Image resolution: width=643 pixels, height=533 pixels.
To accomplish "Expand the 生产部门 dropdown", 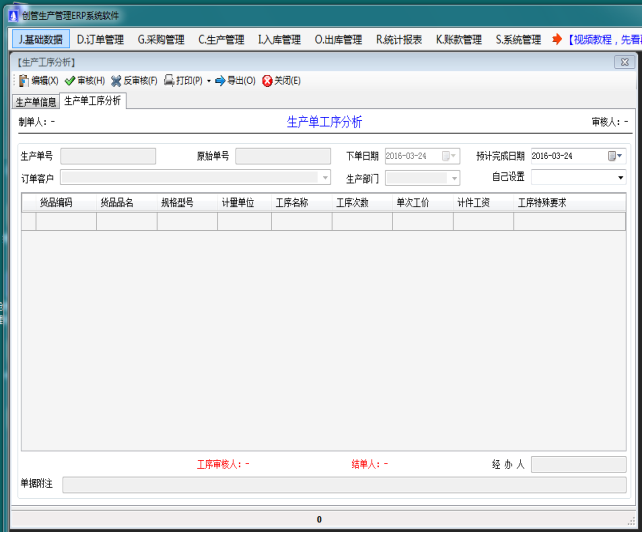I will coord(454,178).
